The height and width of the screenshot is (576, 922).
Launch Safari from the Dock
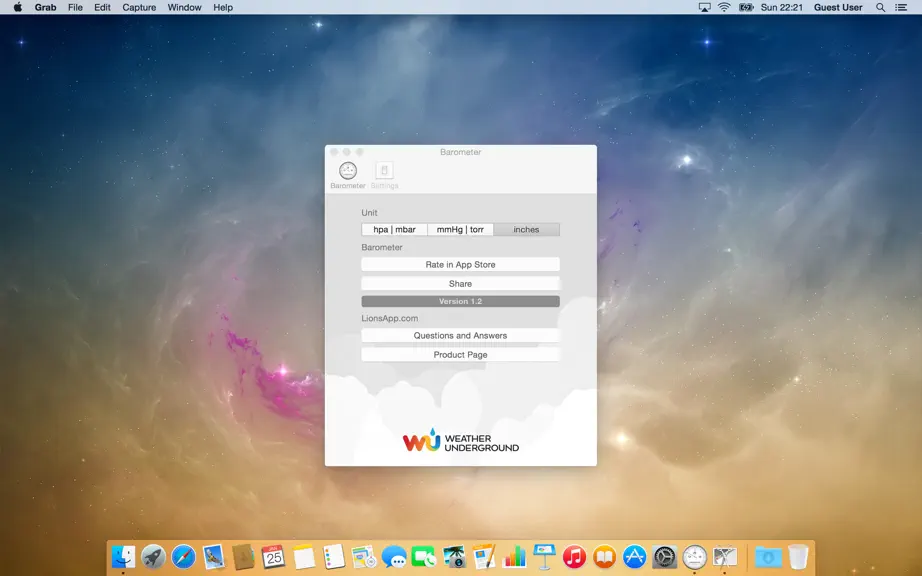(183, 556)
